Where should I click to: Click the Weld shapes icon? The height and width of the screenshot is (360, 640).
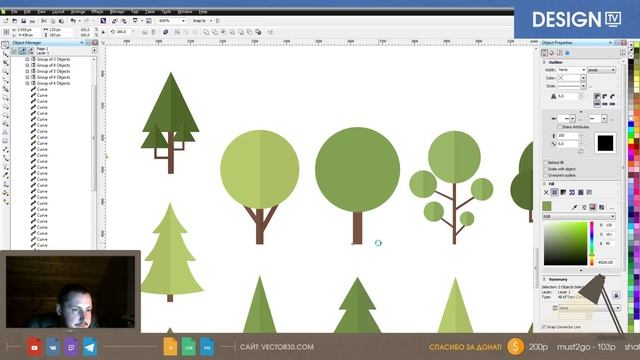point(206,32)
